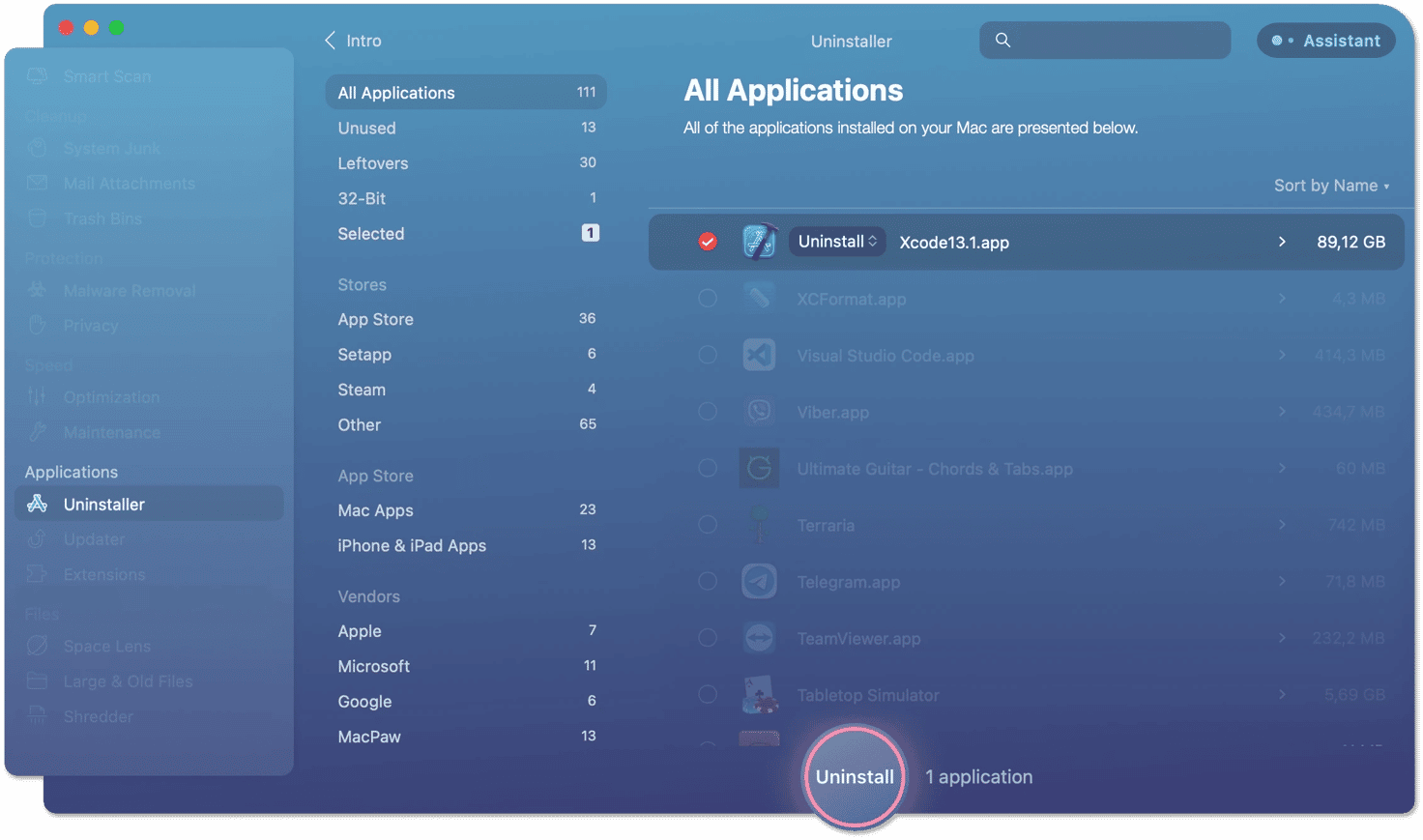The height and width of the screenshot is (840, 1423).
Task: Click the TeamViewer.app icon
Action: click(x=760, y=638)
